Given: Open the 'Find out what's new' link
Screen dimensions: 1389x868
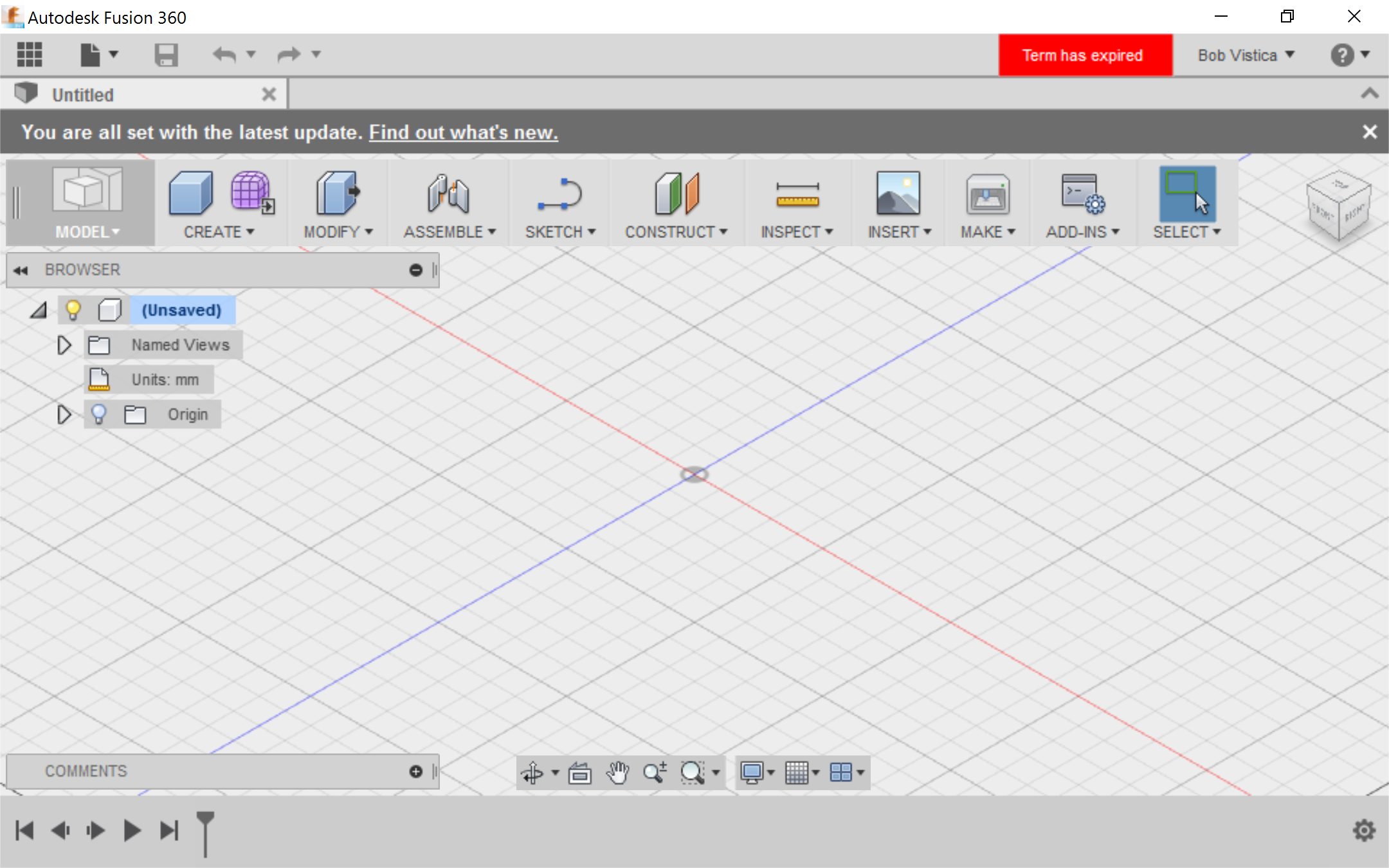Looking at the screenshot, I should 463,132.
